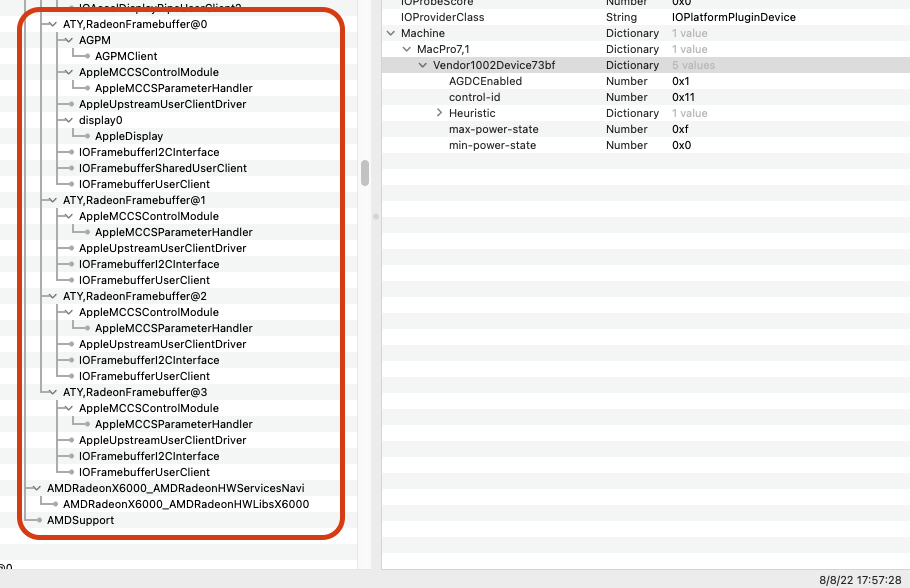910x588 pixels.
Task: Collapse AMDRadeonX6000_AMDRadeonHWServicesNavi node
Action: pyautogui.click(x=37, y=488)
